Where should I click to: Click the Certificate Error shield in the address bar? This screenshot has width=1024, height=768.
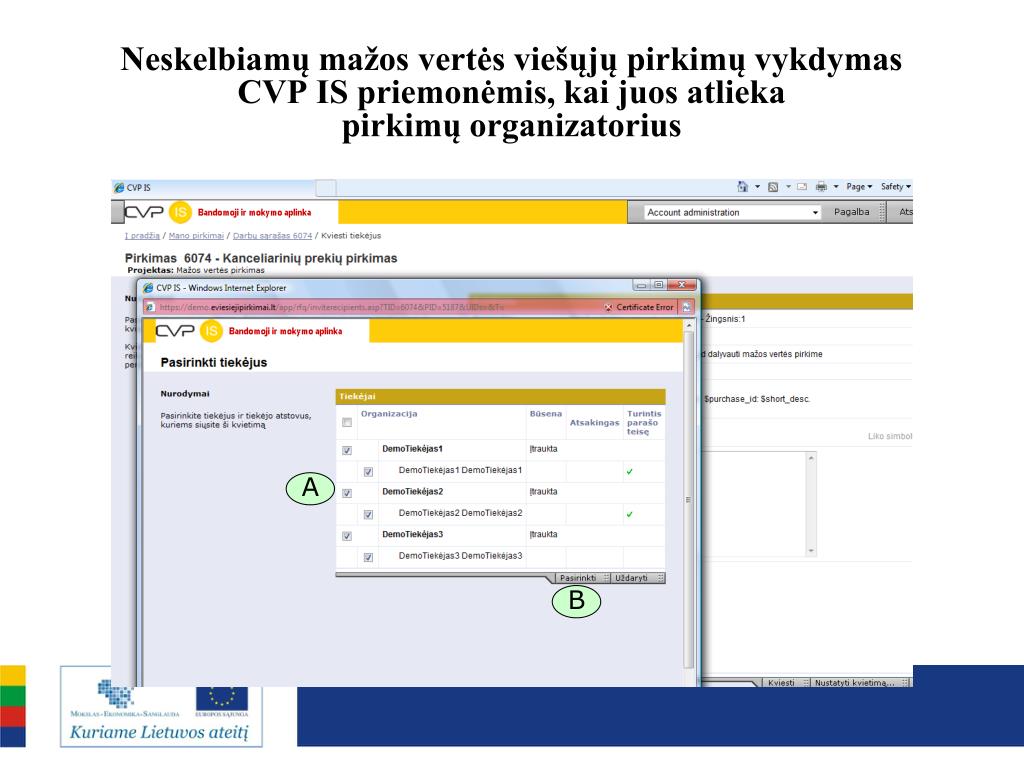(x=608, y=307)
